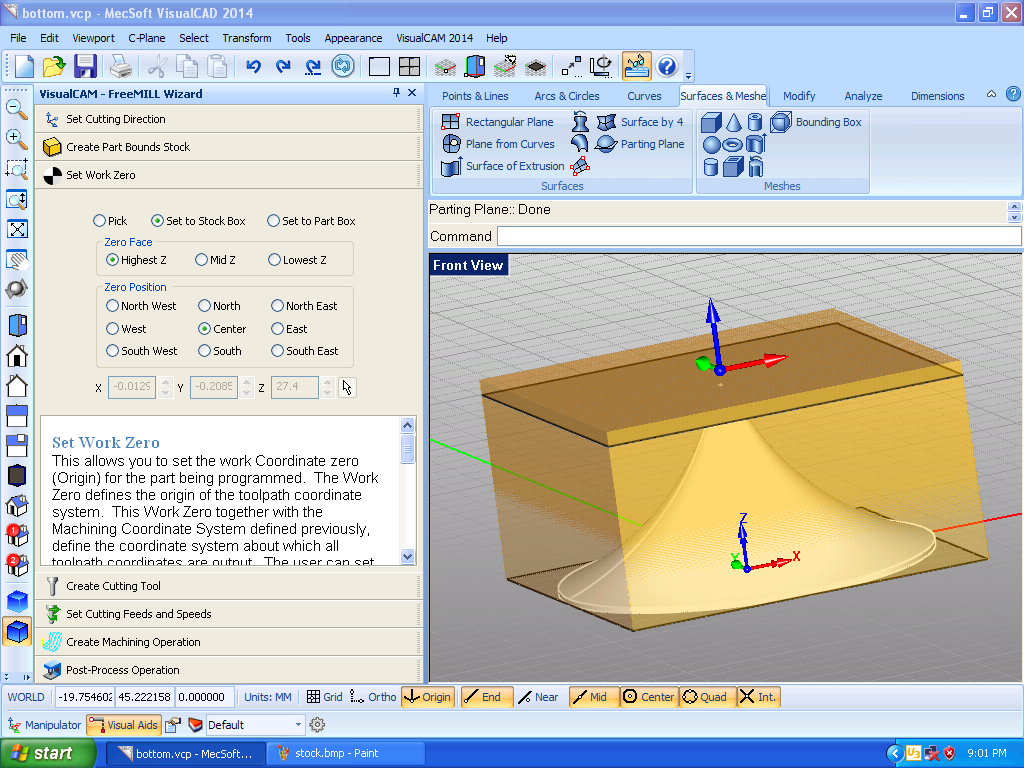Toggle the Visual Aids button
The width and height of the screenshot is (1024, 768).
pos(123,724)
